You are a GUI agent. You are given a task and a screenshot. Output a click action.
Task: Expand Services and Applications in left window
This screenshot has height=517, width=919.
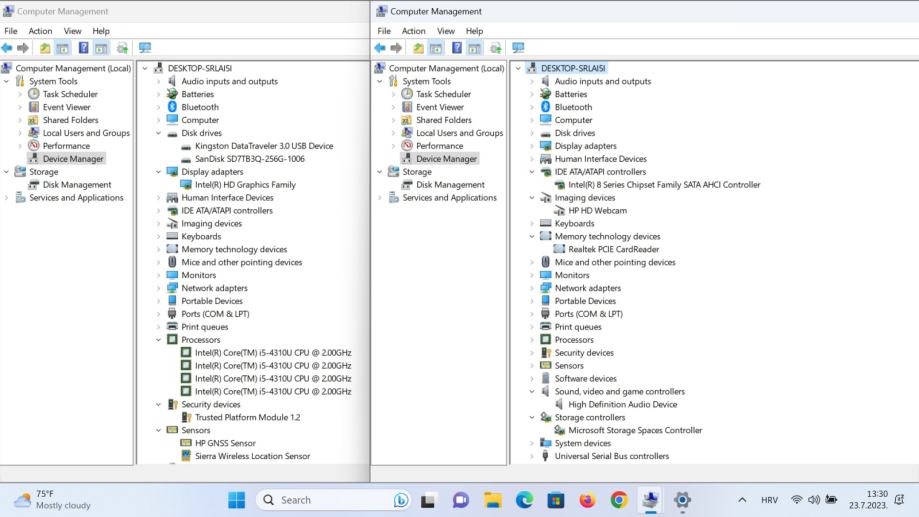pyautogui.click(x=6, y=198)
